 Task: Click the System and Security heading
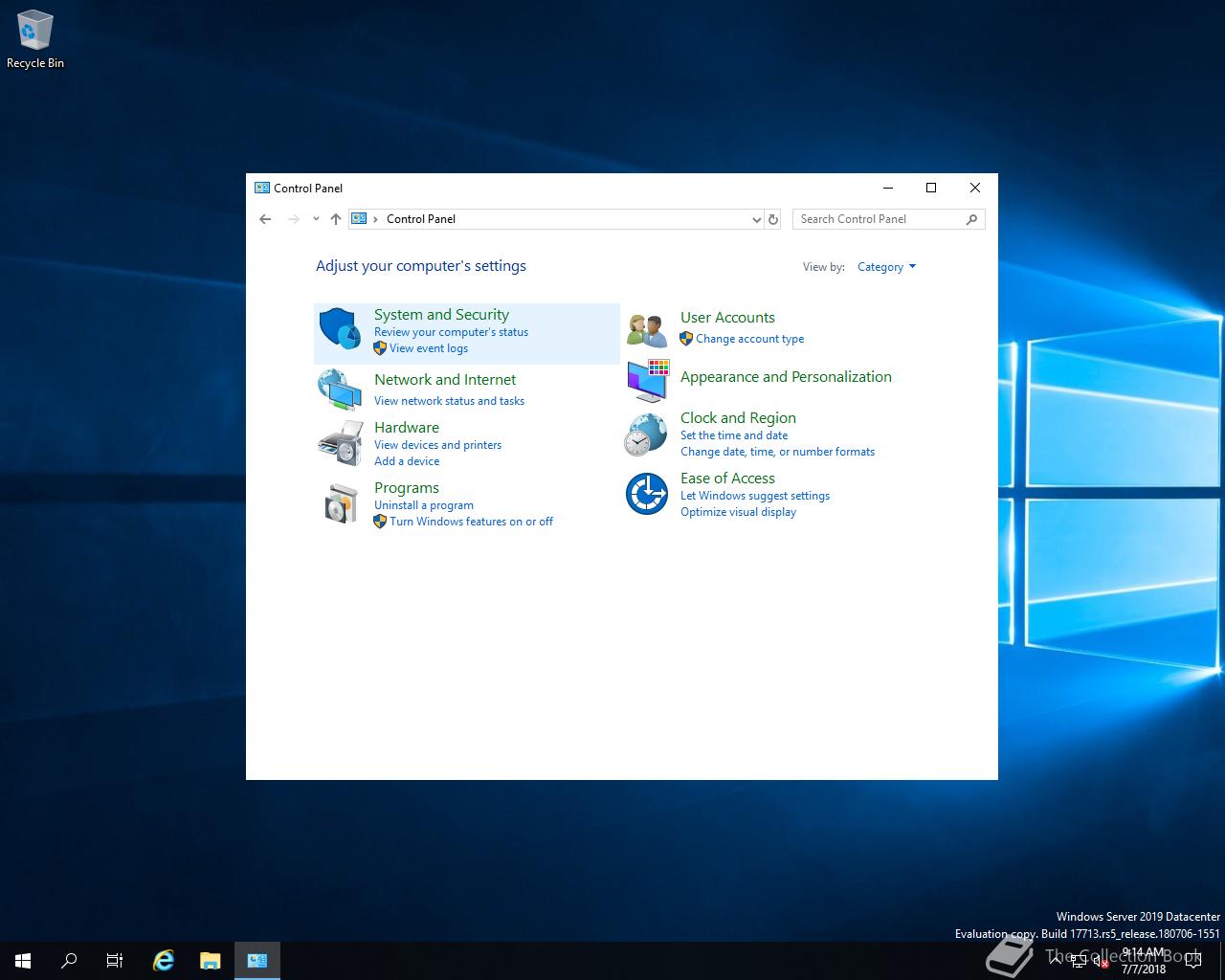pos(441,315)
